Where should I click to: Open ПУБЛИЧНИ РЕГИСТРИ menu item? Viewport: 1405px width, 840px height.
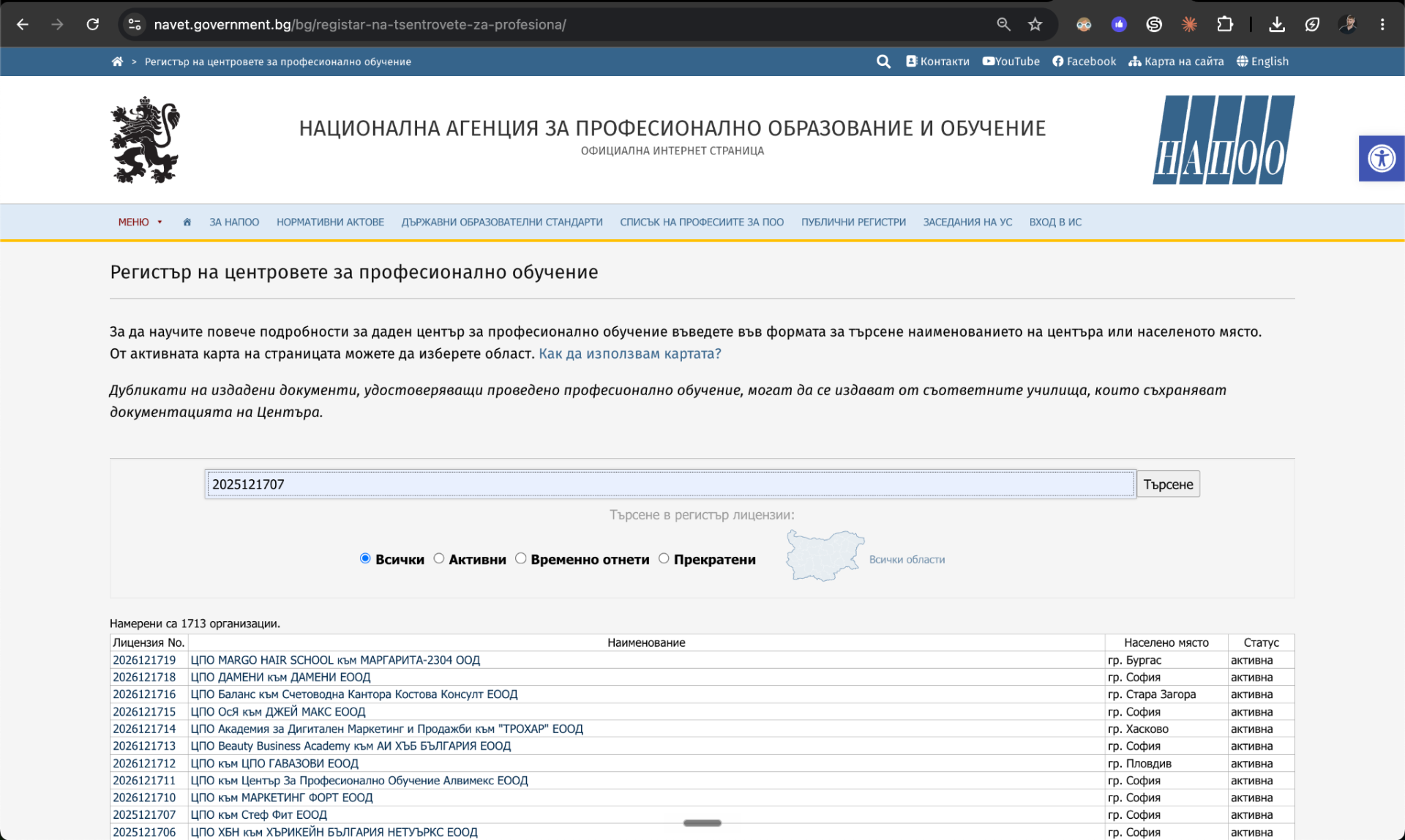point(853,222)
